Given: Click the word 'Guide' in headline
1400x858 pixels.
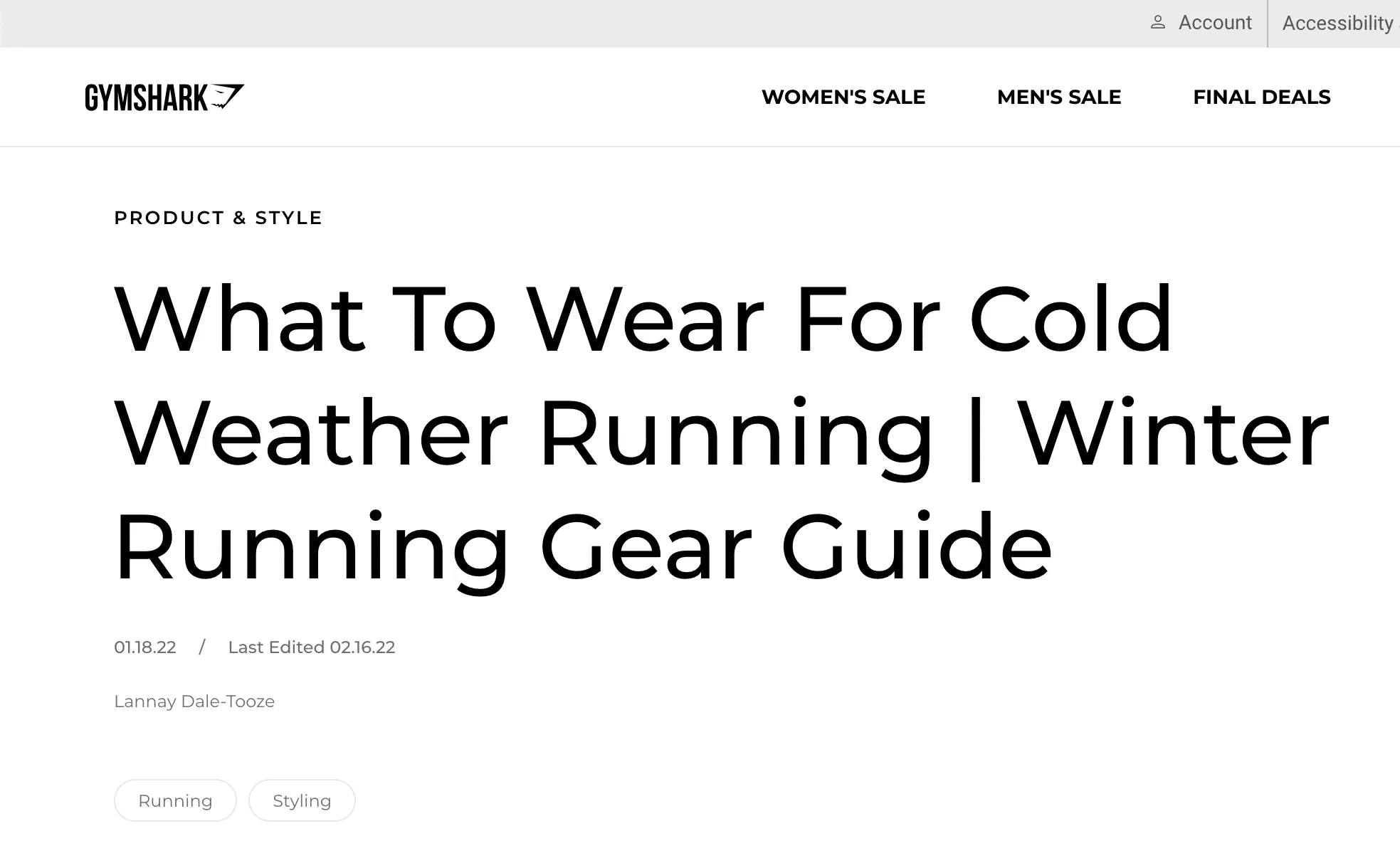Looking at the screenshot, I should (916, 546).
